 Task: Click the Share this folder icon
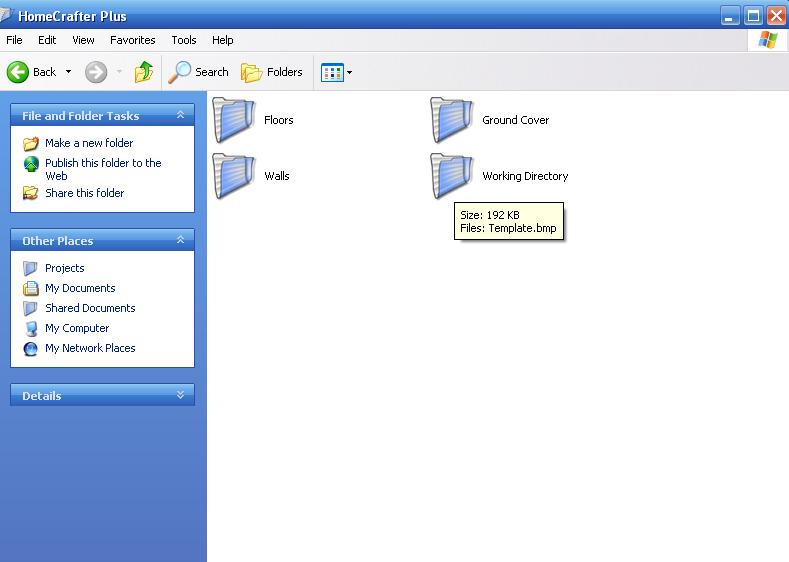pos(31,193)
